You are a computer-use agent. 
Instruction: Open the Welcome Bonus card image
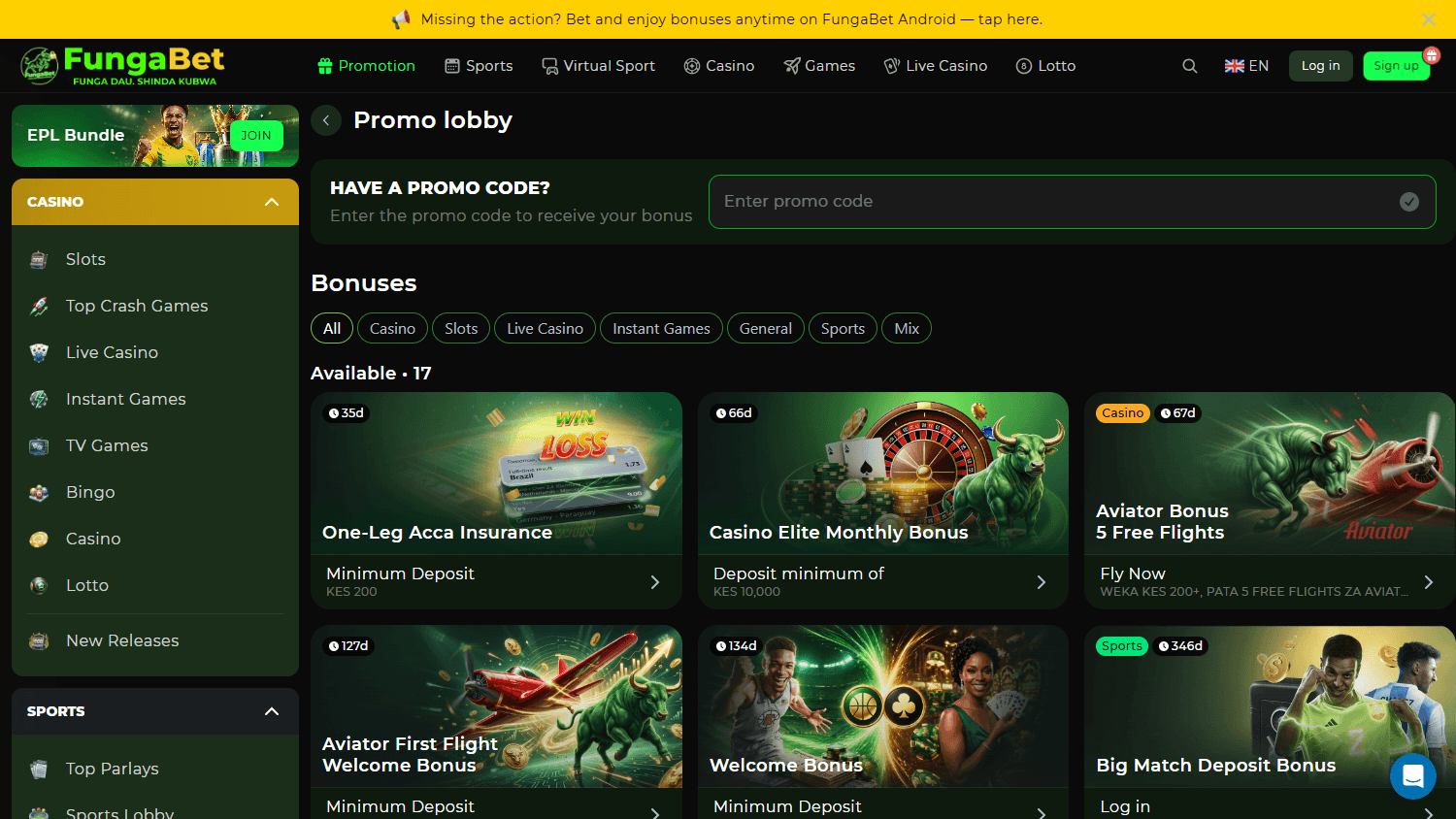click(x=883, y=706)
